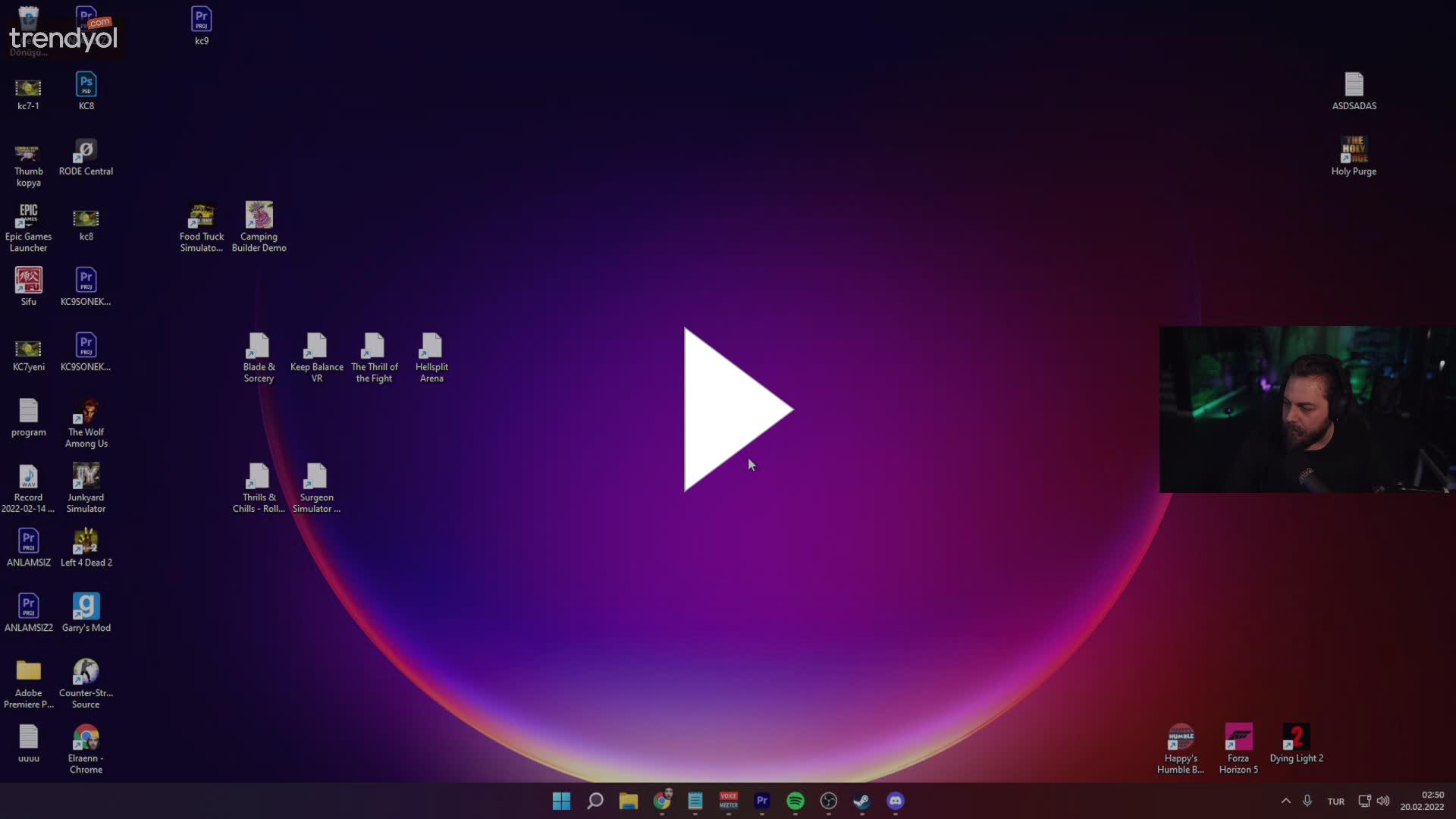
Task: Open Discord from the taskbar
Action: point(896,802)
